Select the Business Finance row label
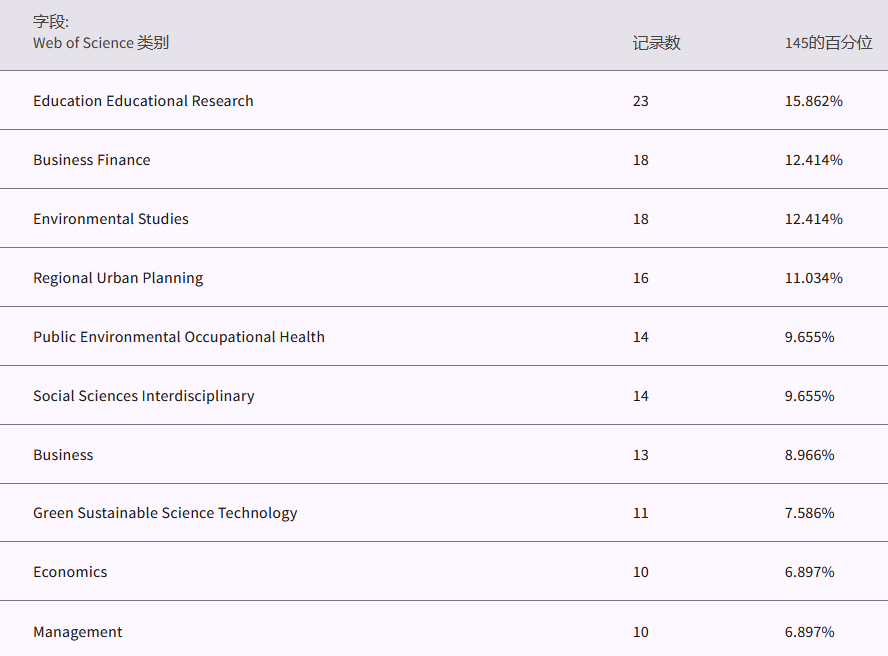Viewport: 888px width, 656px height. pos(92,160)
